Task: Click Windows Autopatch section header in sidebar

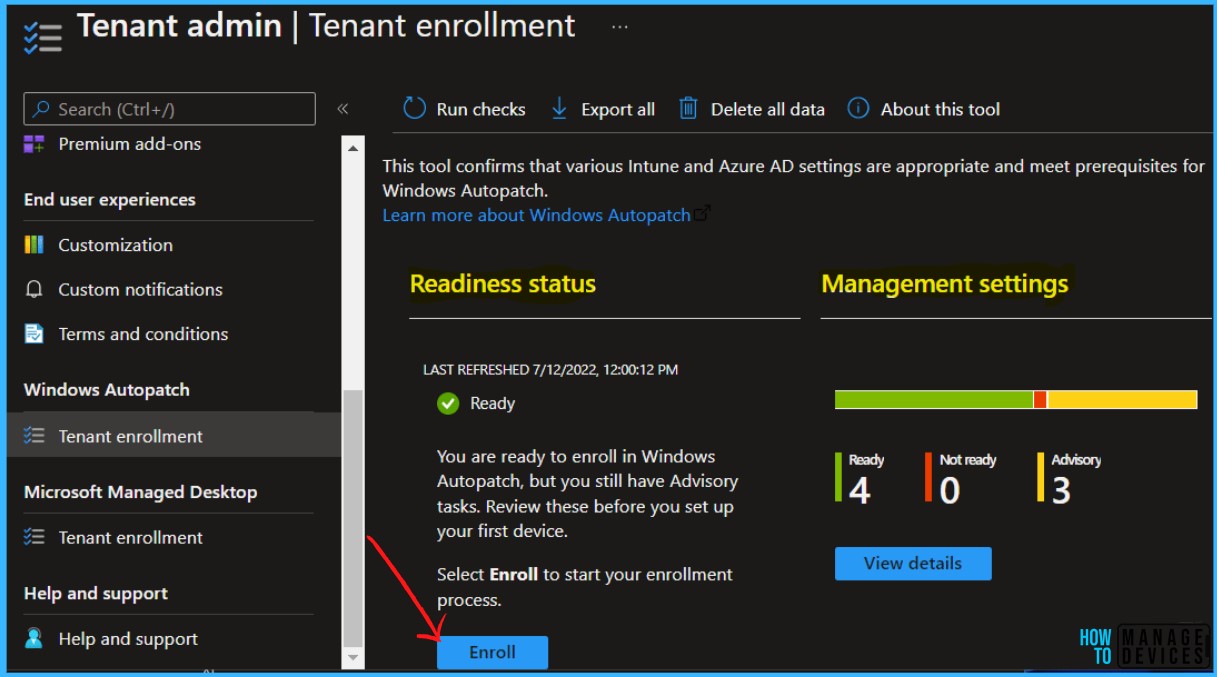Action: click(107, 390)
